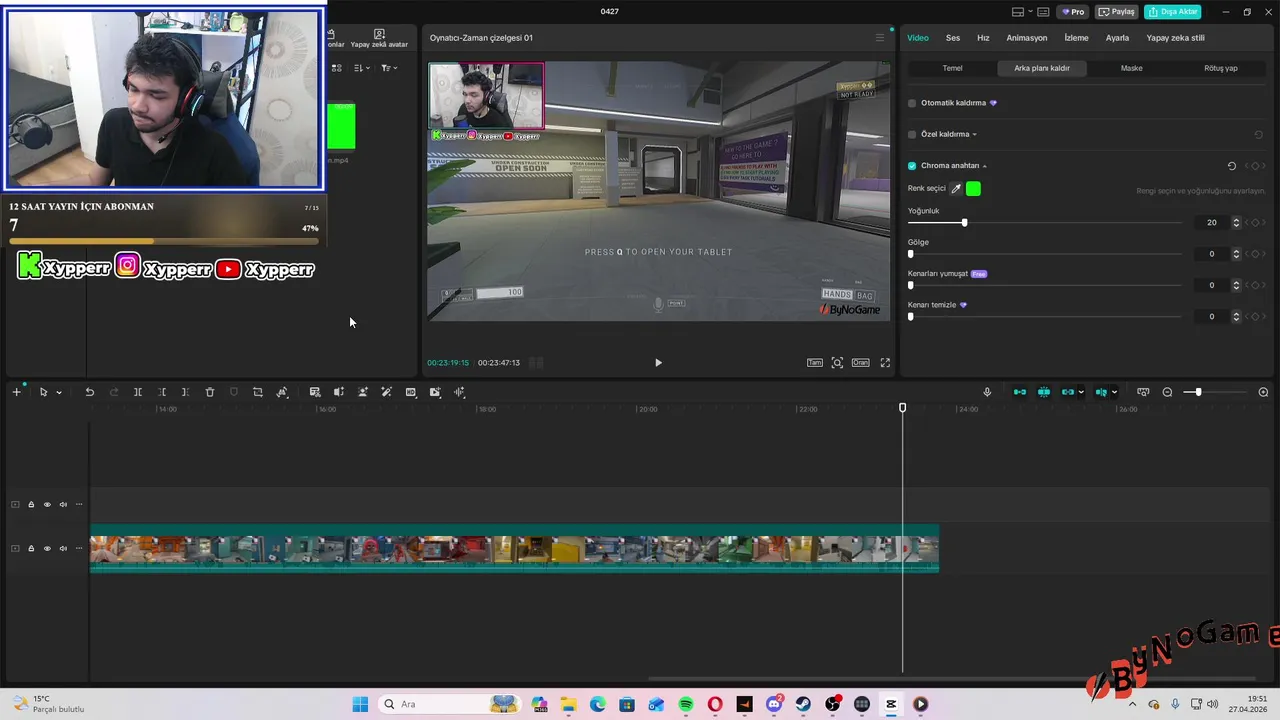The height and width of the screenshot is (720, 1280).
Task: Open linkage option dropdown arrow
Action: pos(1081,392)
